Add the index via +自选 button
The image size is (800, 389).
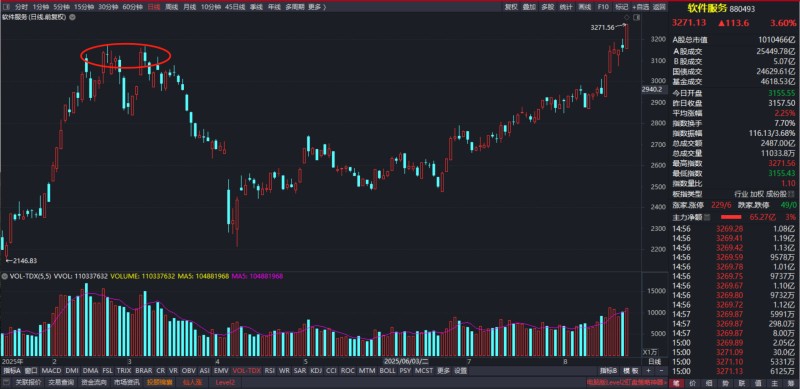point(641,7)
